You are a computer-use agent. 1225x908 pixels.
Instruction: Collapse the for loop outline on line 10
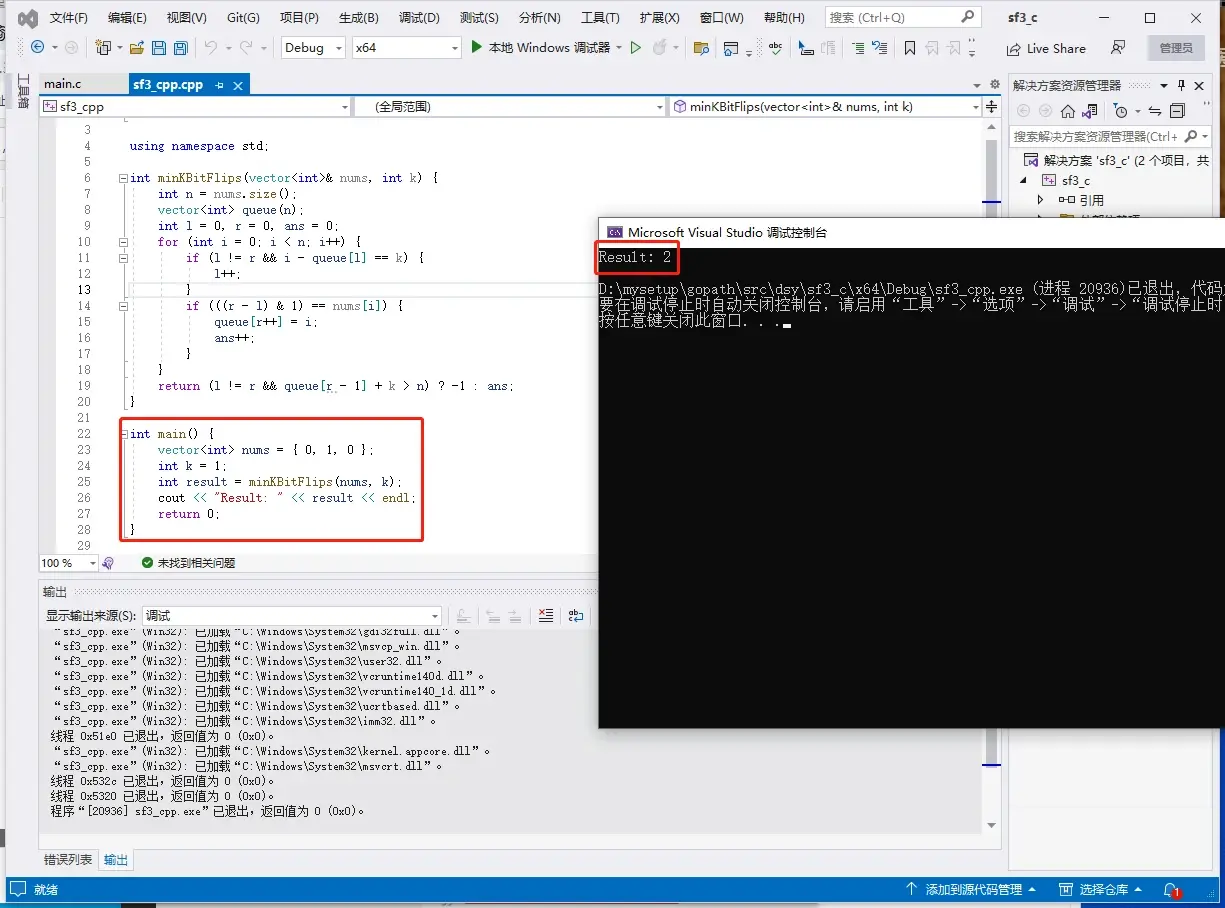tap(123, 242)
